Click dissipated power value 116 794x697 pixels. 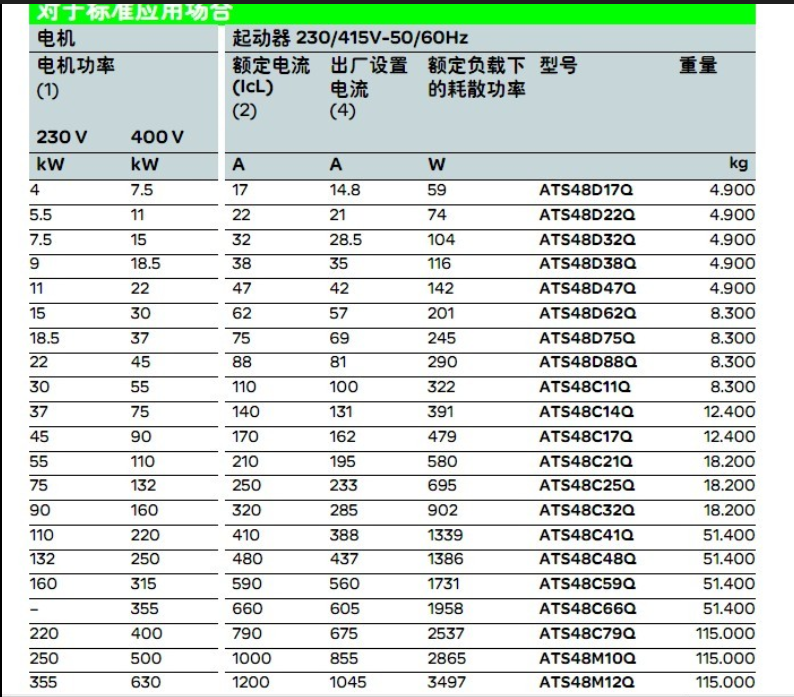click(x=439, y=263)
